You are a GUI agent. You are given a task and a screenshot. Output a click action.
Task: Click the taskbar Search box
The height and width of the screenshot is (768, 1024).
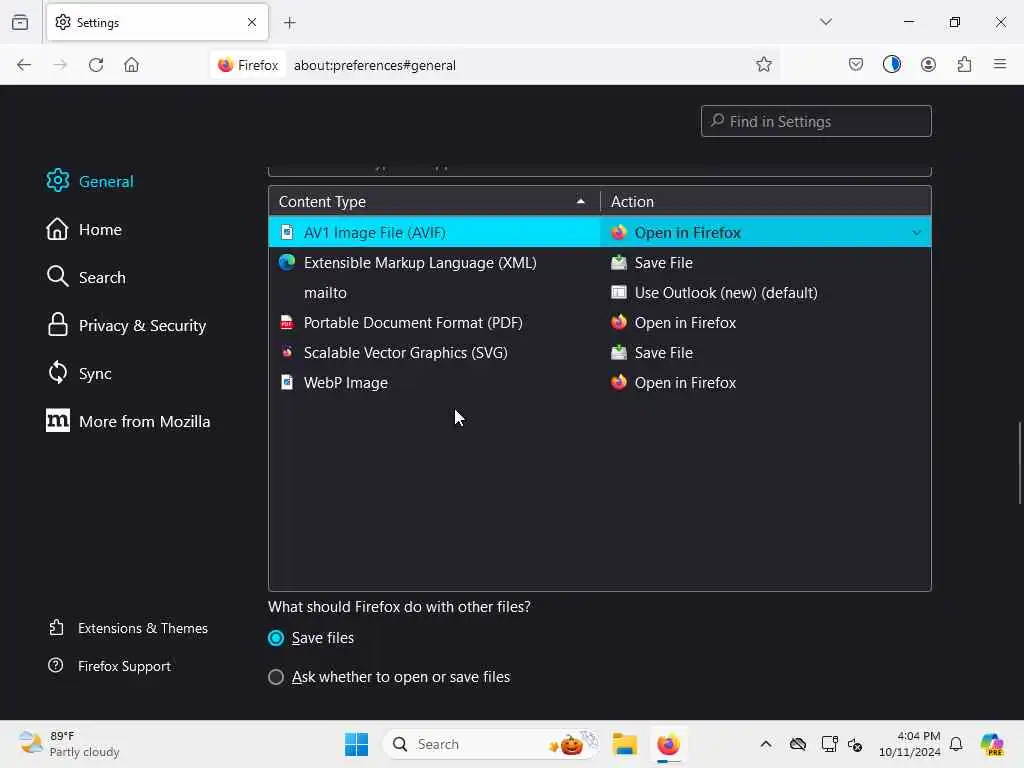[491, 744]
